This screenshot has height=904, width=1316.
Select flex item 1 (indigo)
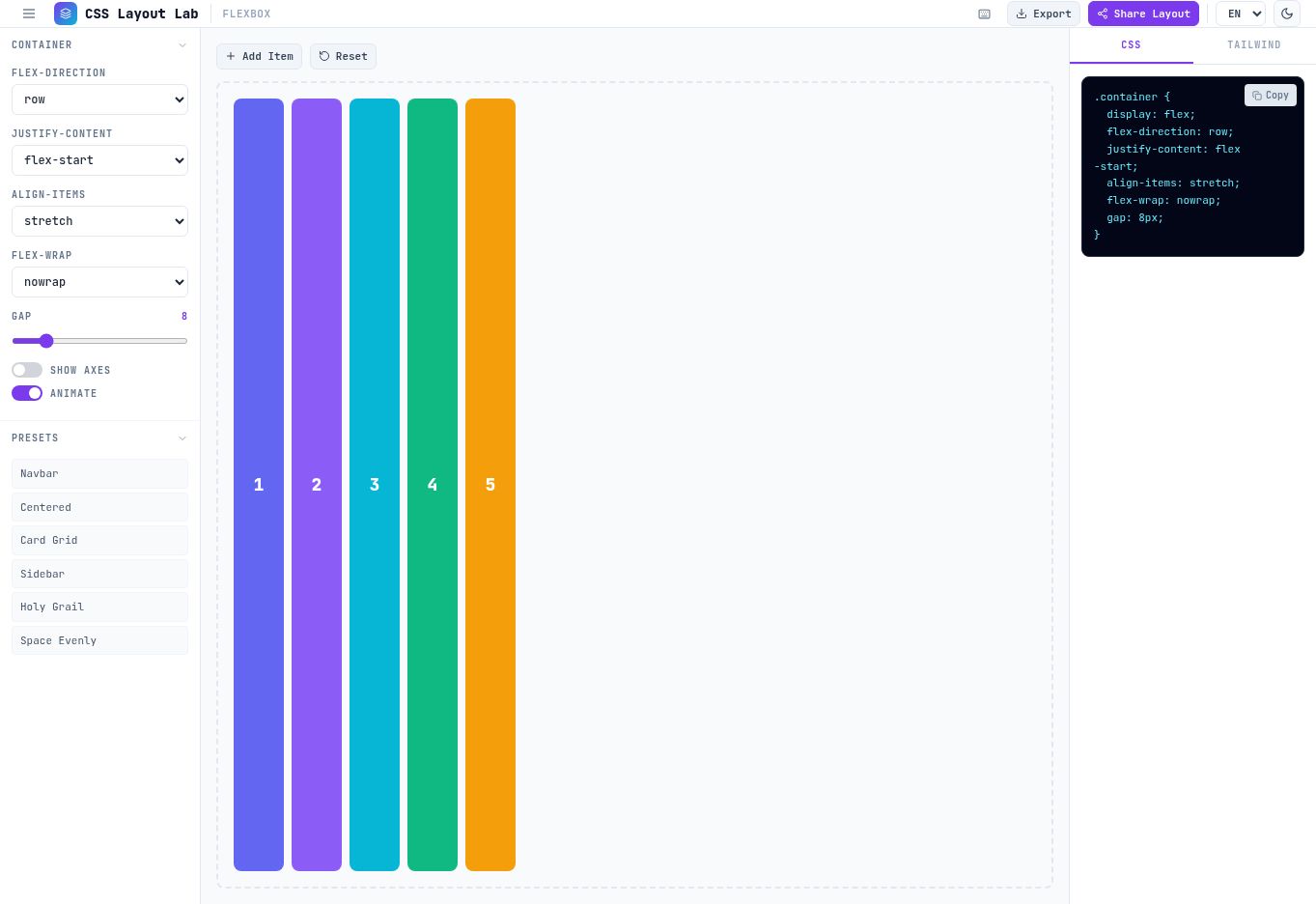click(259, 485)
